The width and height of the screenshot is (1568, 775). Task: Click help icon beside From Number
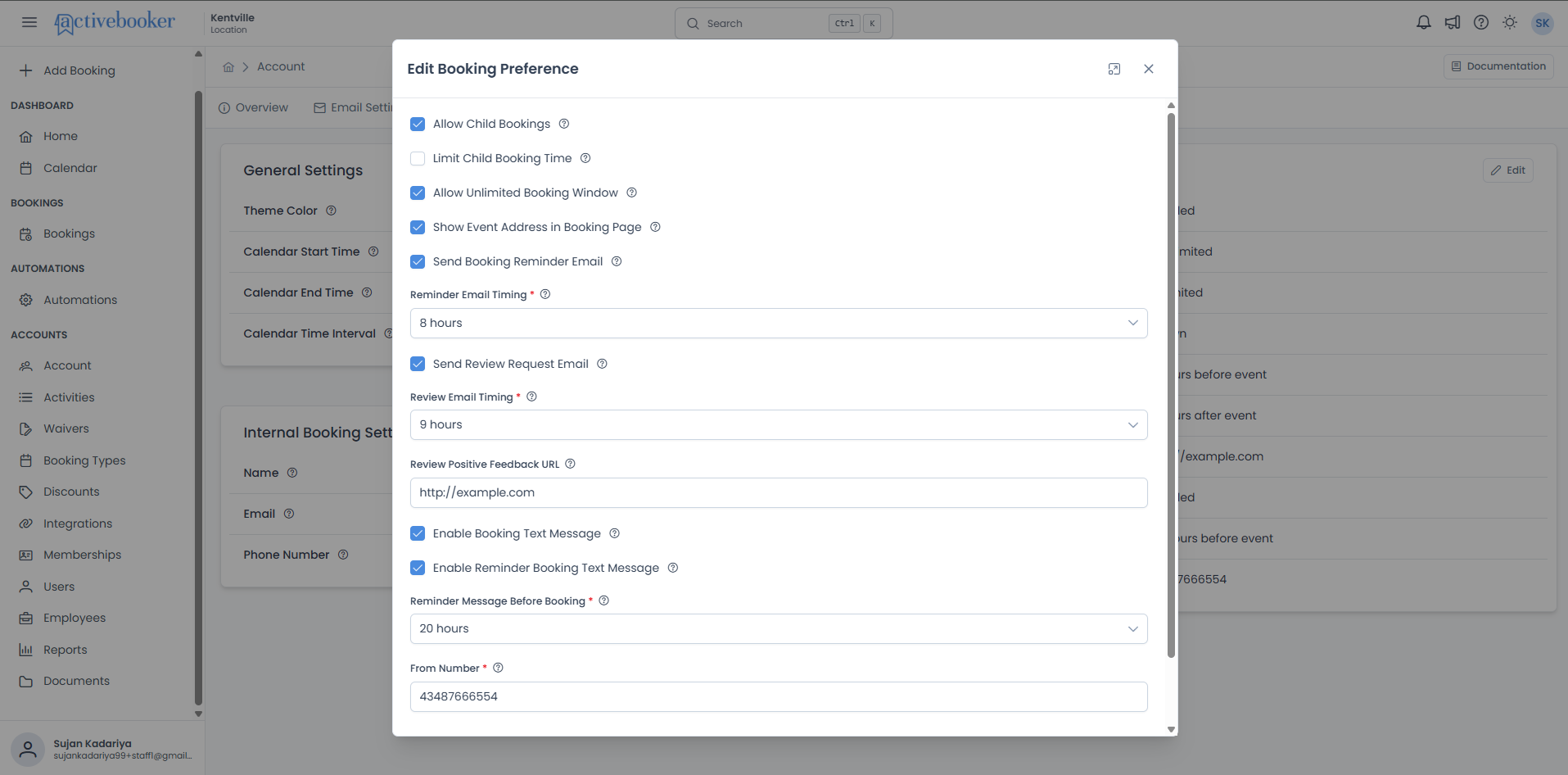point(498,668)
